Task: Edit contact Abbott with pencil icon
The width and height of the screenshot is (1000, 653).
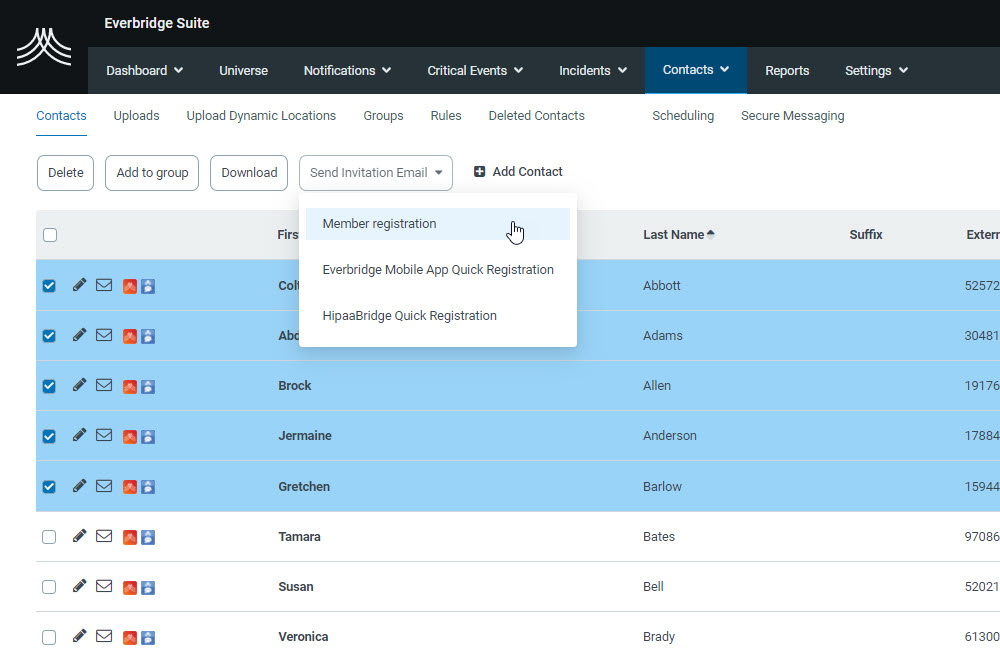Action: (x=79, y=285)
